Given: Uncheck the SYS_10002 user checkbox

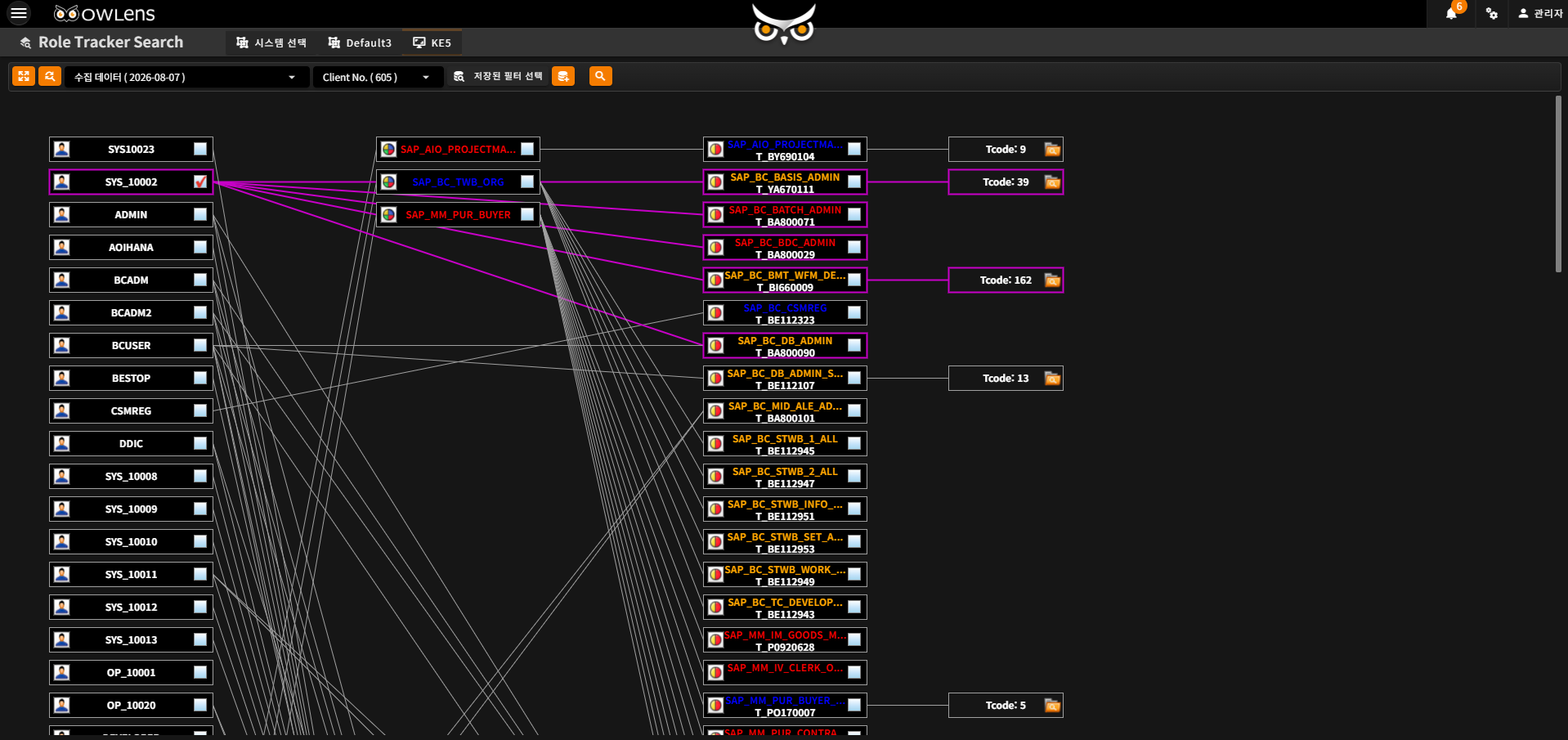Looking at the screenshot, I should (x=200, y=182).
